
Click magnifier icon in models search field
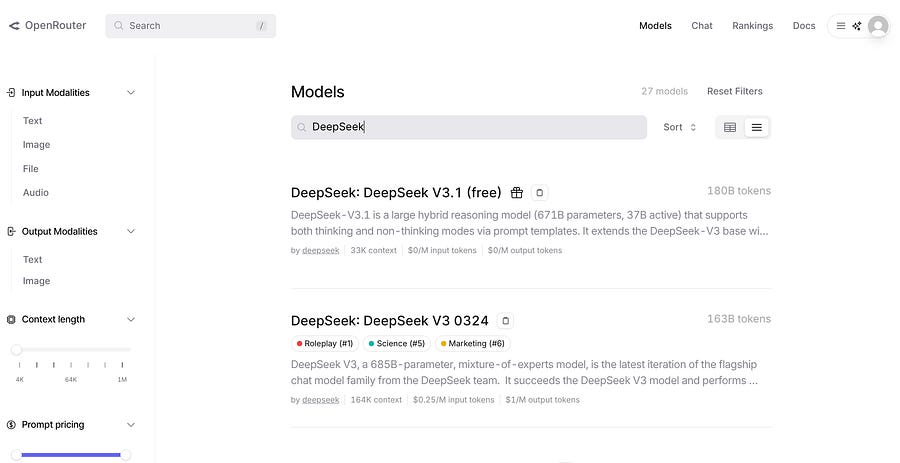click(x=301, y=127)
